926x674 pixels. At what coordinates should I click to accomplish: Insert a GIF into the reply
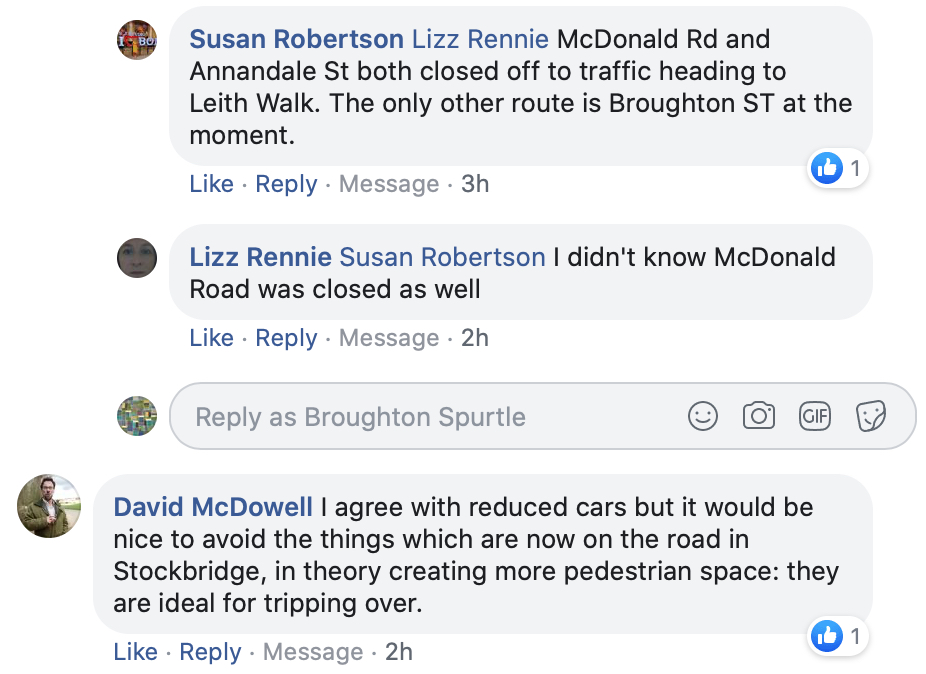[x=814, y=416]
